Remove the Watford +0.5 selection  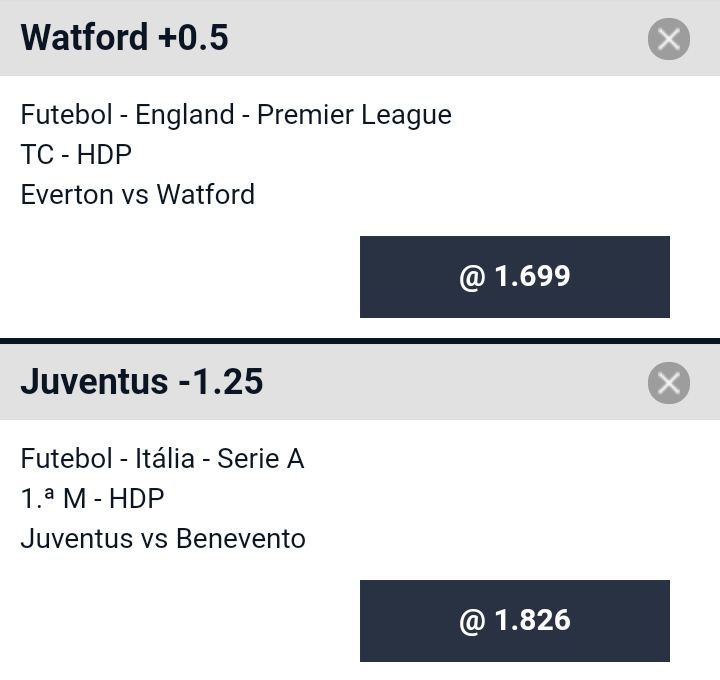(669, 39)
